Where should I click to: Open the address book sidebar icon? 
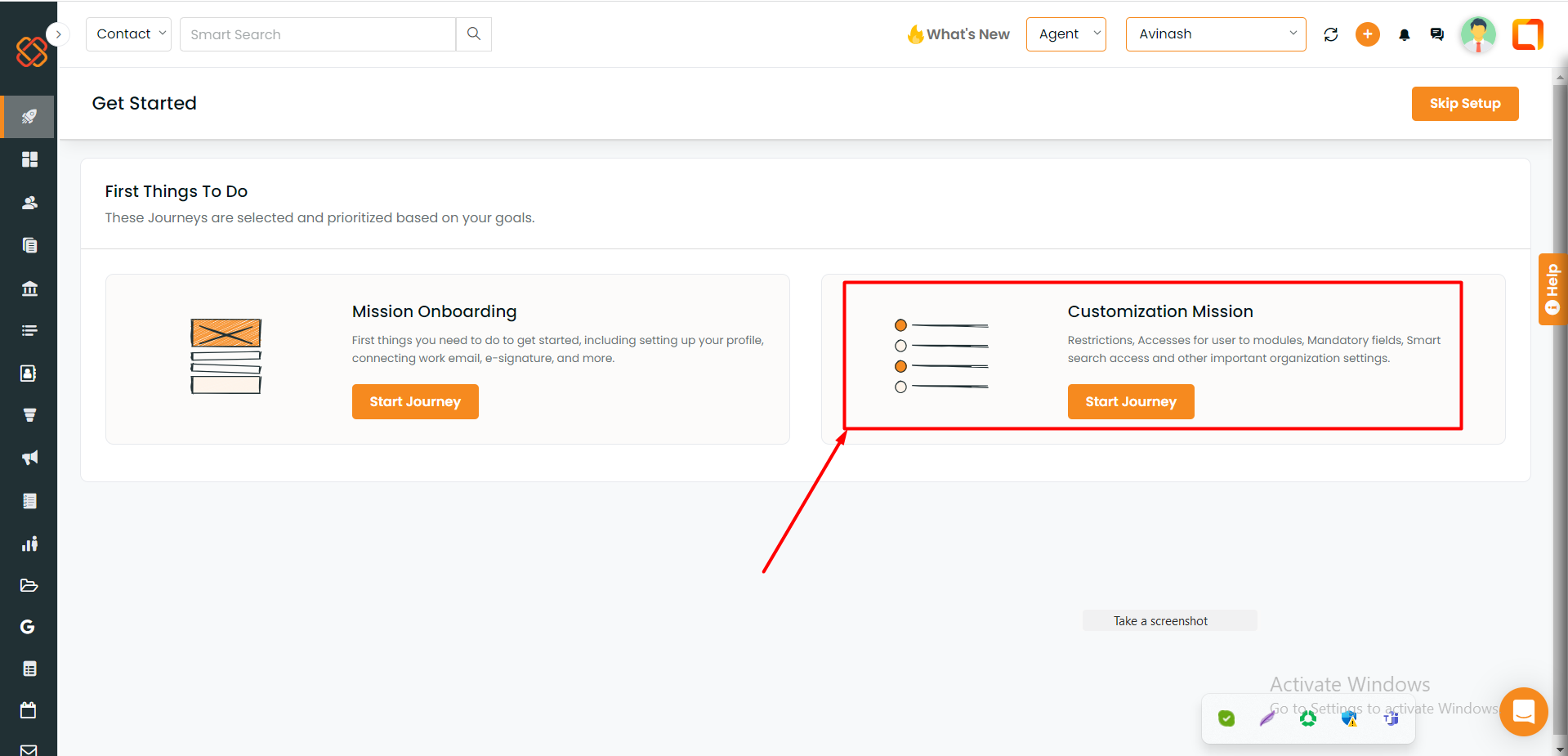click(29, 374)
